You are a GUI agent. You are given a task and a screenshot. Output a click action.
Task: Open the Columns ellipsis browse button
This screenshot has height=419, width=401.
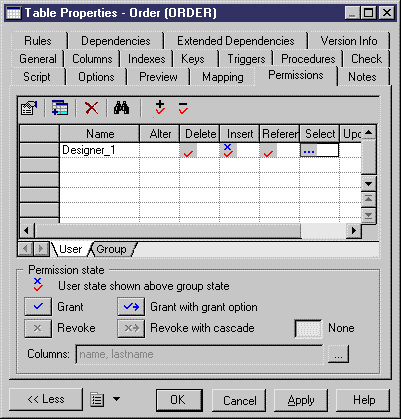[339, 354]
